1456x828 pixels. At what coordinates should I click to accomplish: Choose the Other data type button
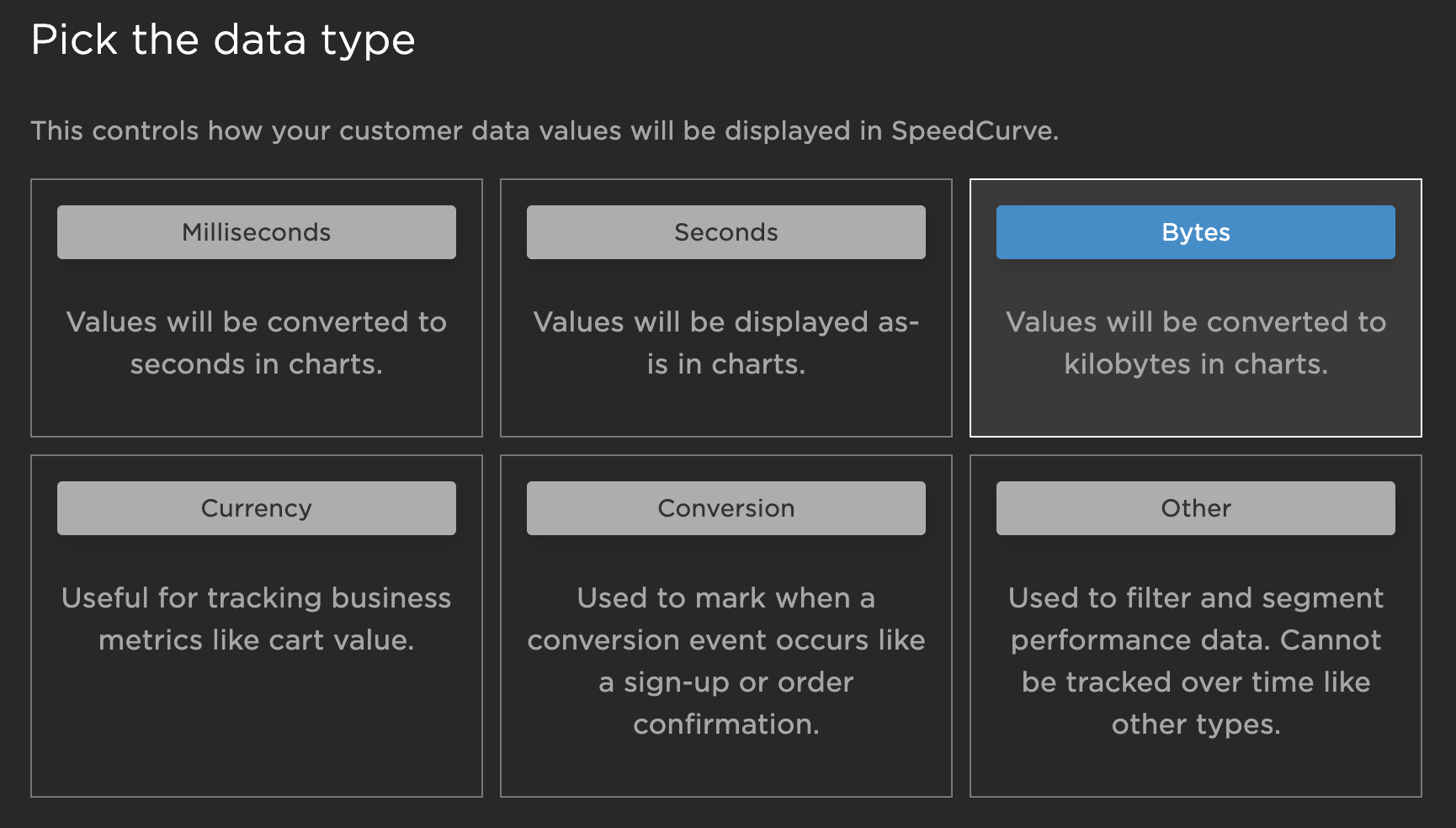click(1195, 508)
